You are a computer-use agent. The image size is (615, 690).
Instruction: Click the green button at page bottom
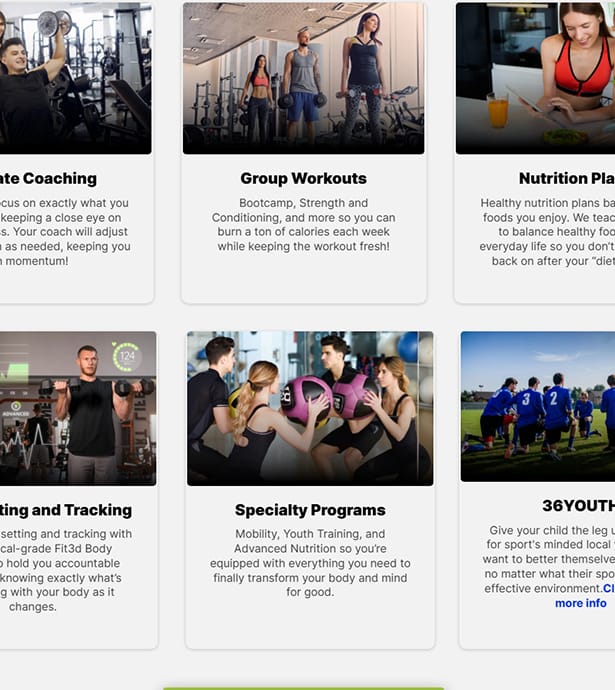[x=304, y=688]
